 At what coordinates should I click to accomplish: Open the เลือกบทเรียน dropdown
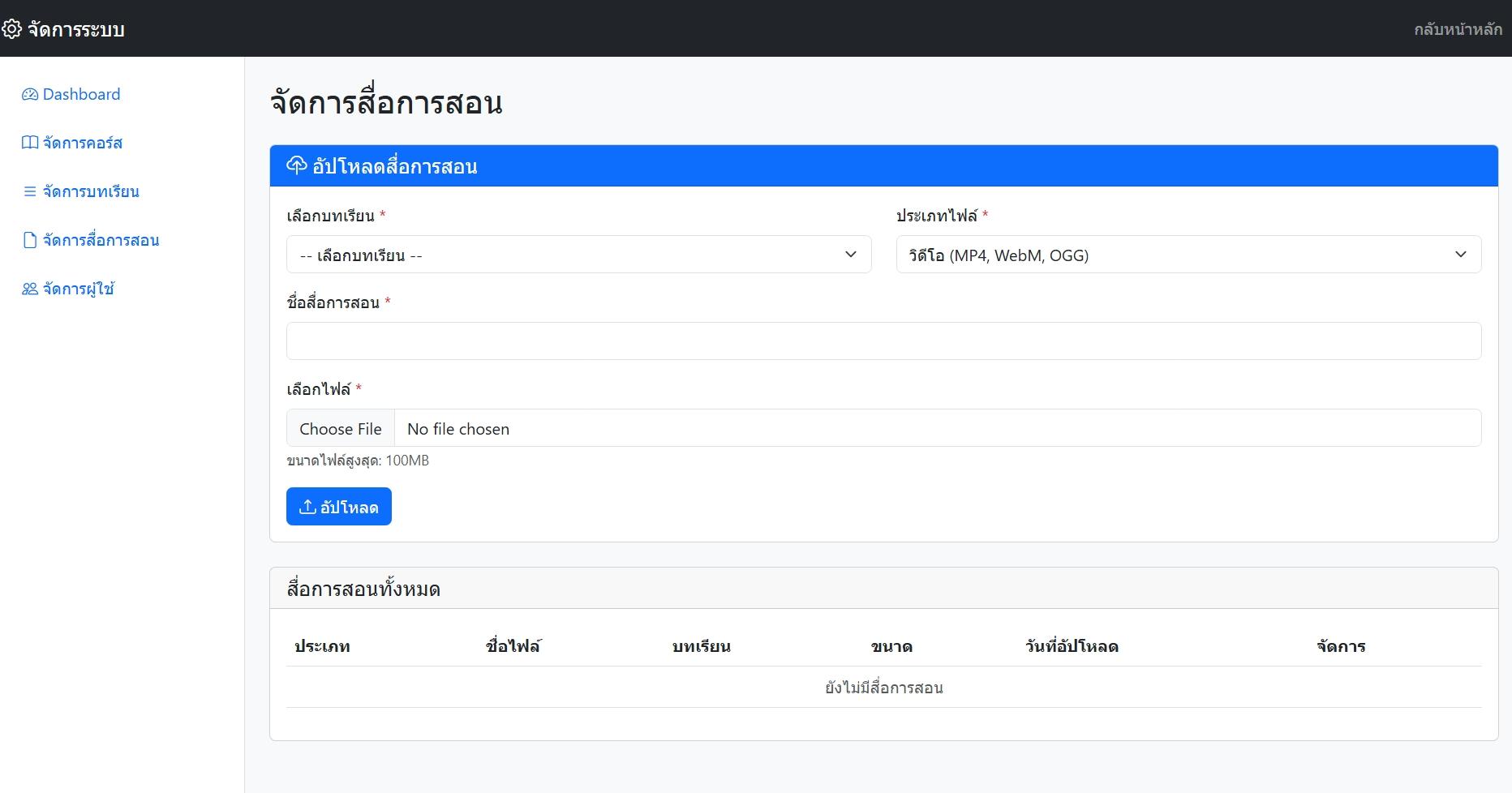[x=579, y=255]
